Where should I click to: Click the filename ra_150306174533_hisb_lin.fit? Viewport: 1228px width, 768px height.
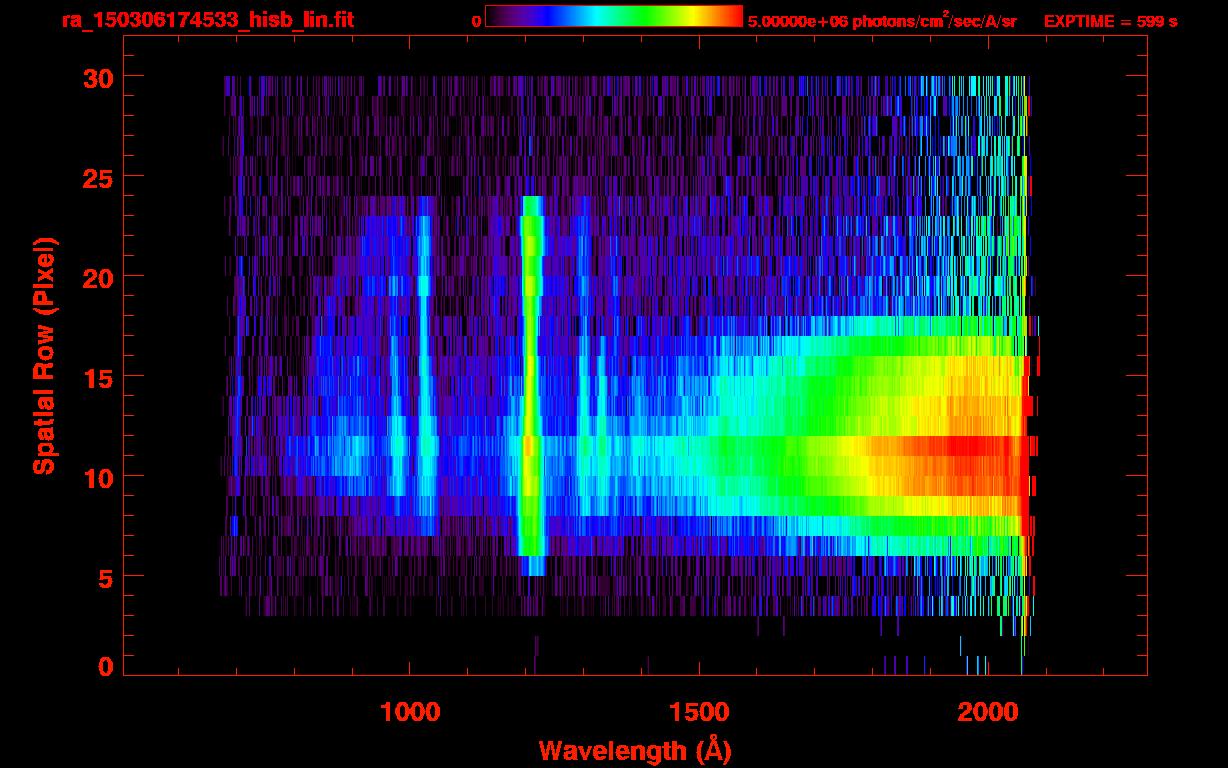coord(207,19)
